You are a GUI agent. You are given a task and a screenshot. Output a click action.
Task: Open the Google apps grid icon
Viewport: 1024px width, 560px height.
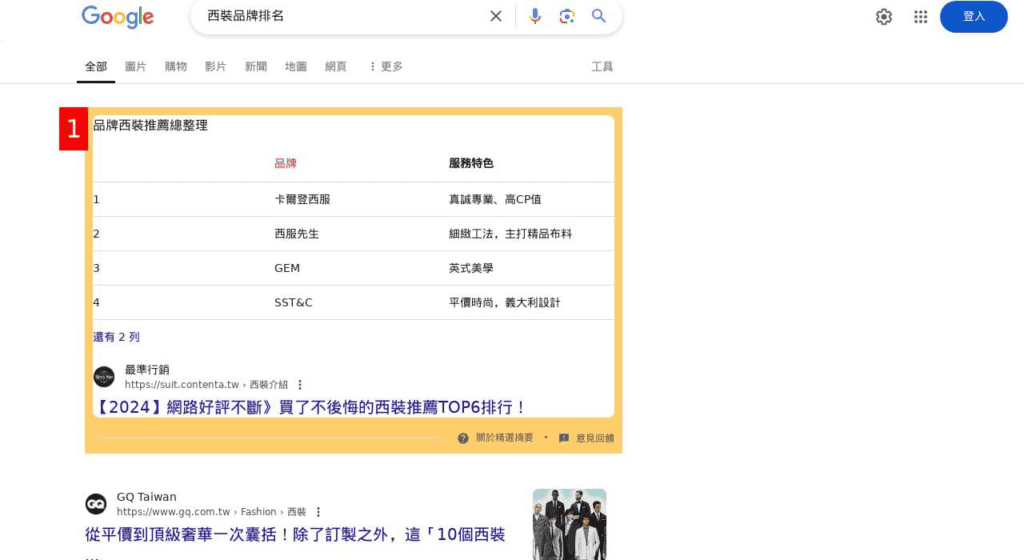pos(921,17)
